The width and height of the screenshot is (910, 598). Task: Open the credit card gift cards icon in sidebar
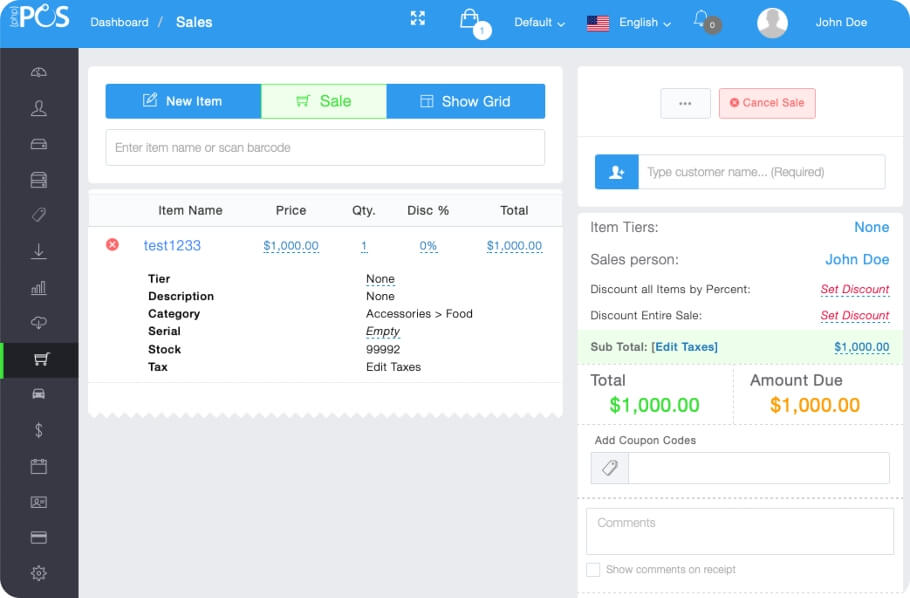(39, 538)
